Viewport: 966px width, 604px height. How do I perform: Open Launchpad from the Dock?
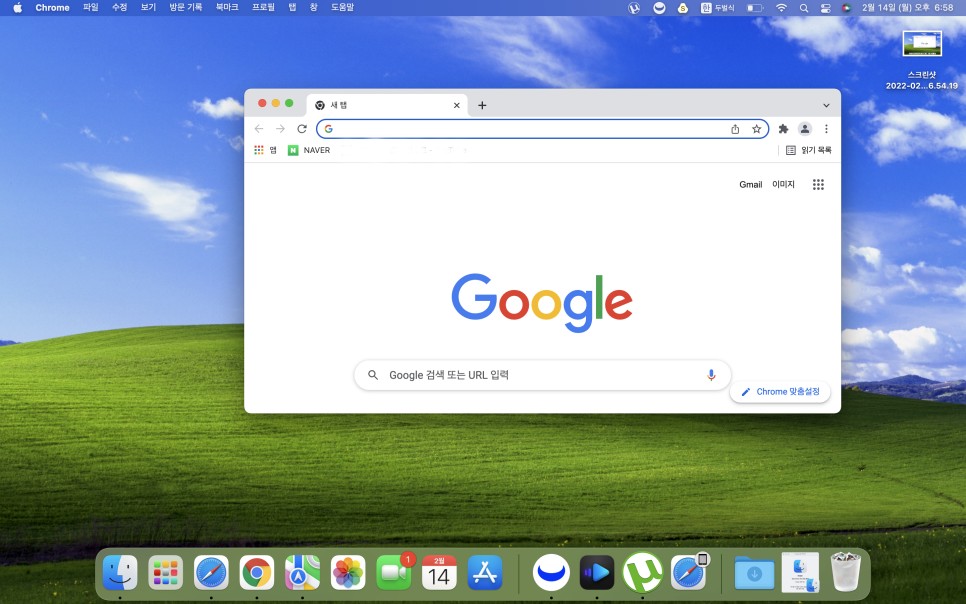[x=166, y=573]
